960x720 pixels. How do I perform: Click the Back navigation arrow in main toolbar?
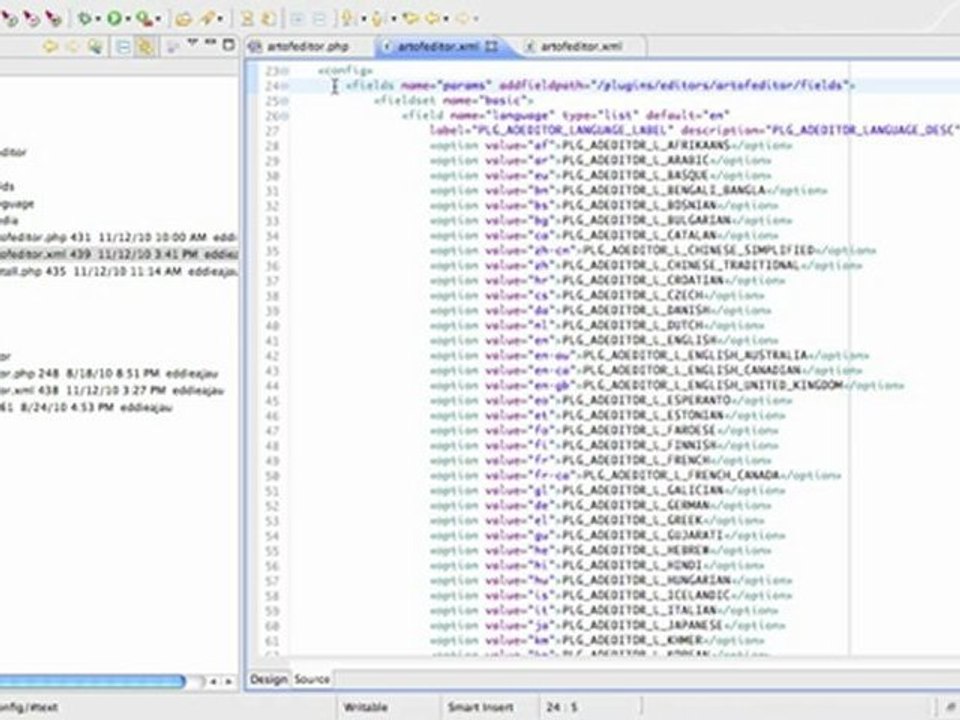(433, 19)
